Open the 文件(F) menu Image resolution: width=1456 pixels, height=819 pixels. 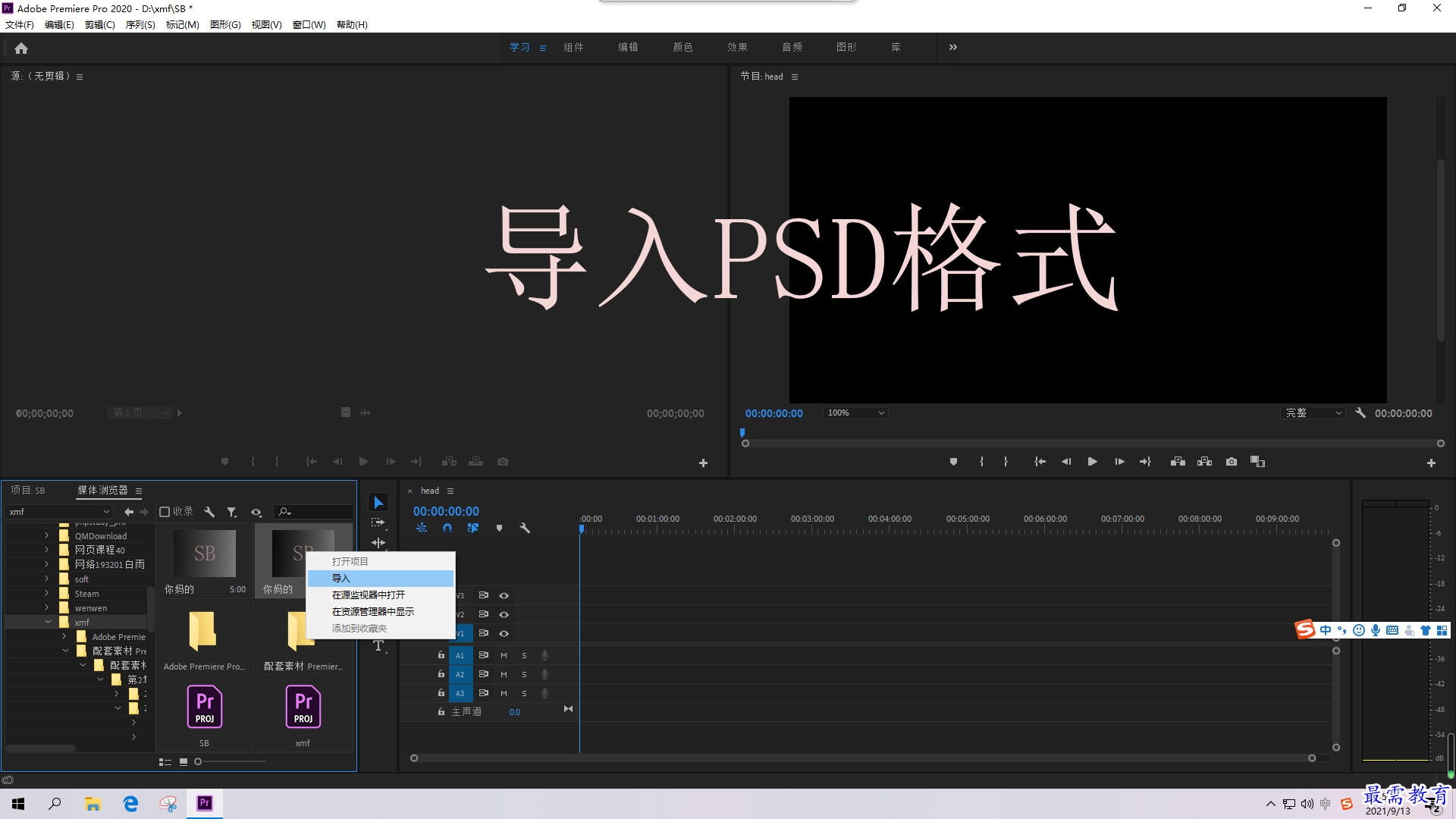point(20,24)
